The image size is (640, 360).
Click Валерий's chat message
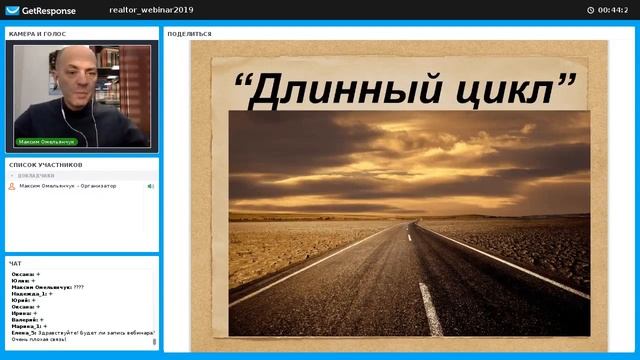(x=27, y=320)
